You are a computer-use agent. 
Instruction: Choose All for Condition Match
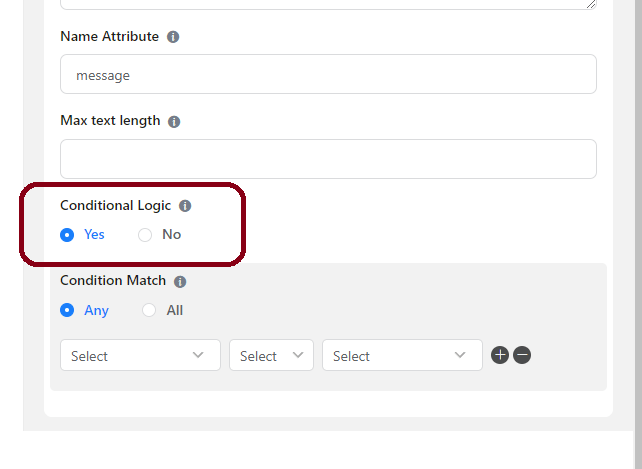point(149,310)
